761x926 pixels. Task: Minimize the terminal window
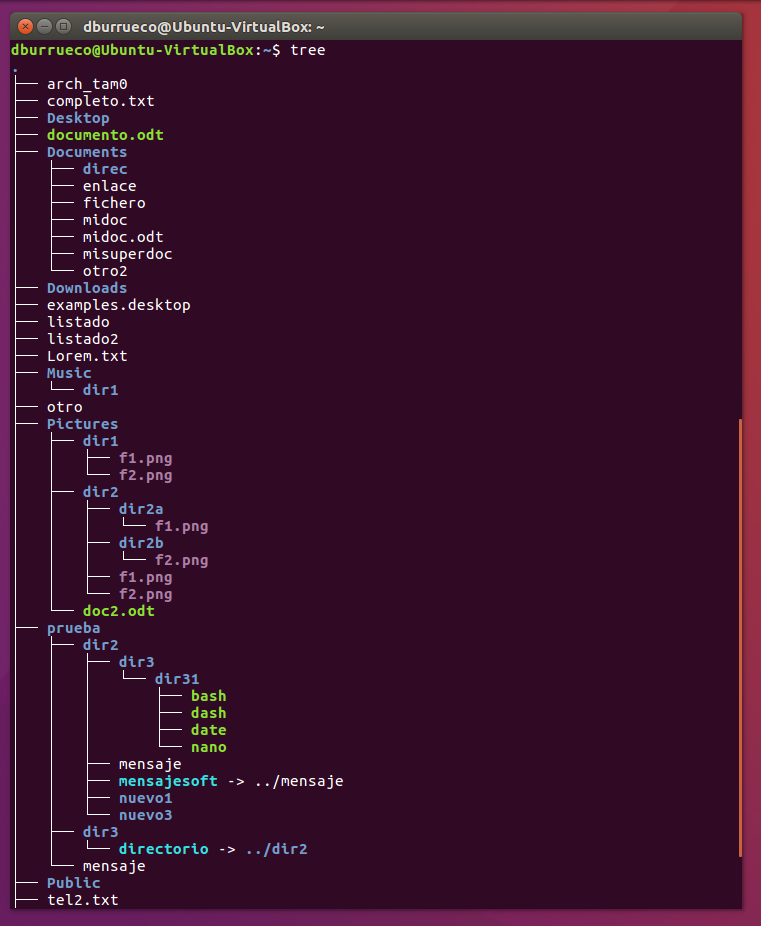coord(45,26)
